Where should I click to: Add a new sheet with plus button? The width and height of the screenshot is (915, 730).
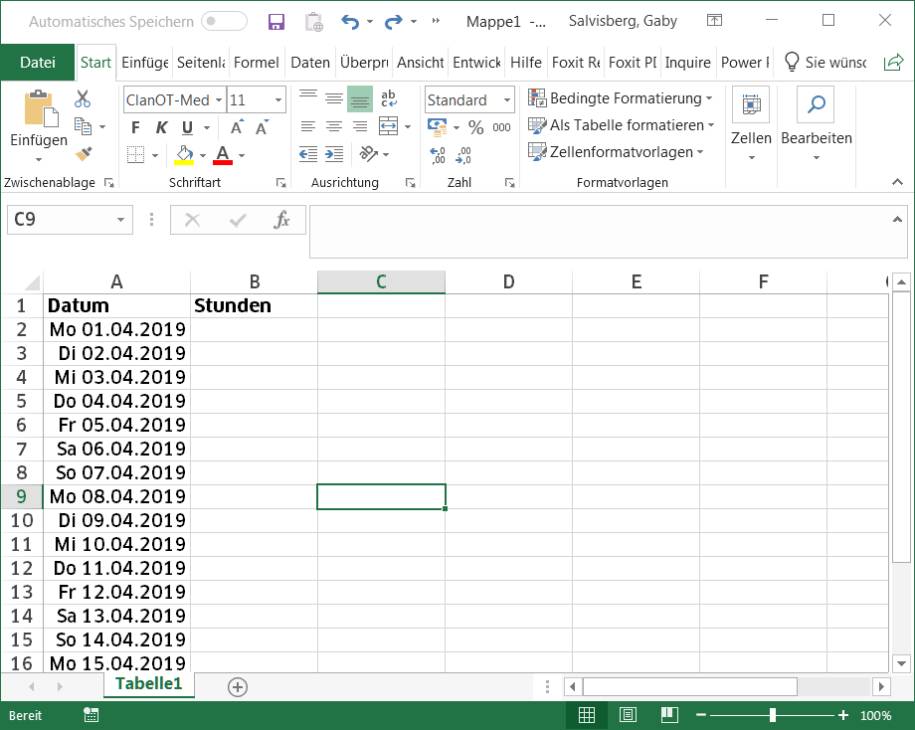point(237,686)
